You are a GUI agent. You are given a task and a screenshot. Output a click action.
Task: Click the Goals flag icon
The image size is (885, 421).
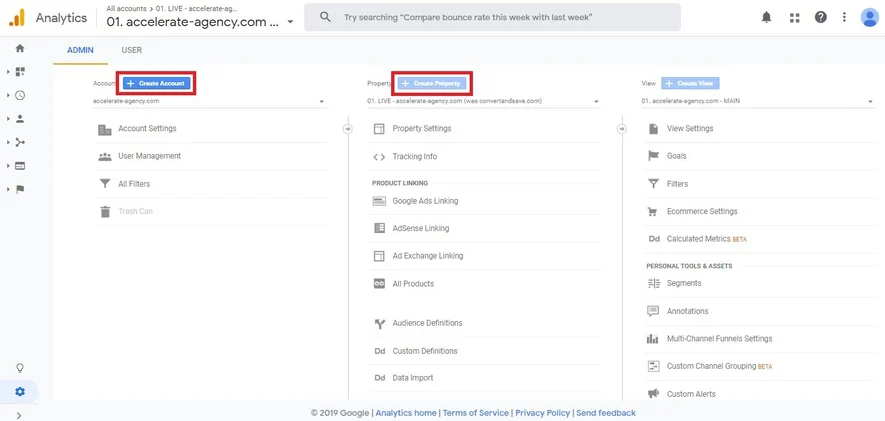pyautogui.click(x=654, y=156)
